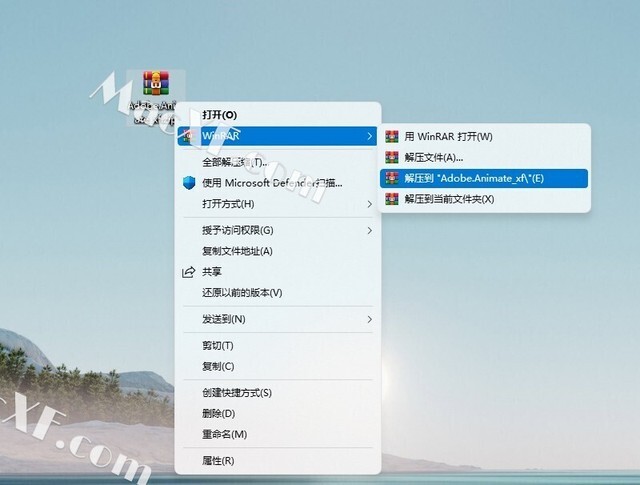Click the share icon next to 共享
Screen dimensions: 640x485
click(188, 272)
